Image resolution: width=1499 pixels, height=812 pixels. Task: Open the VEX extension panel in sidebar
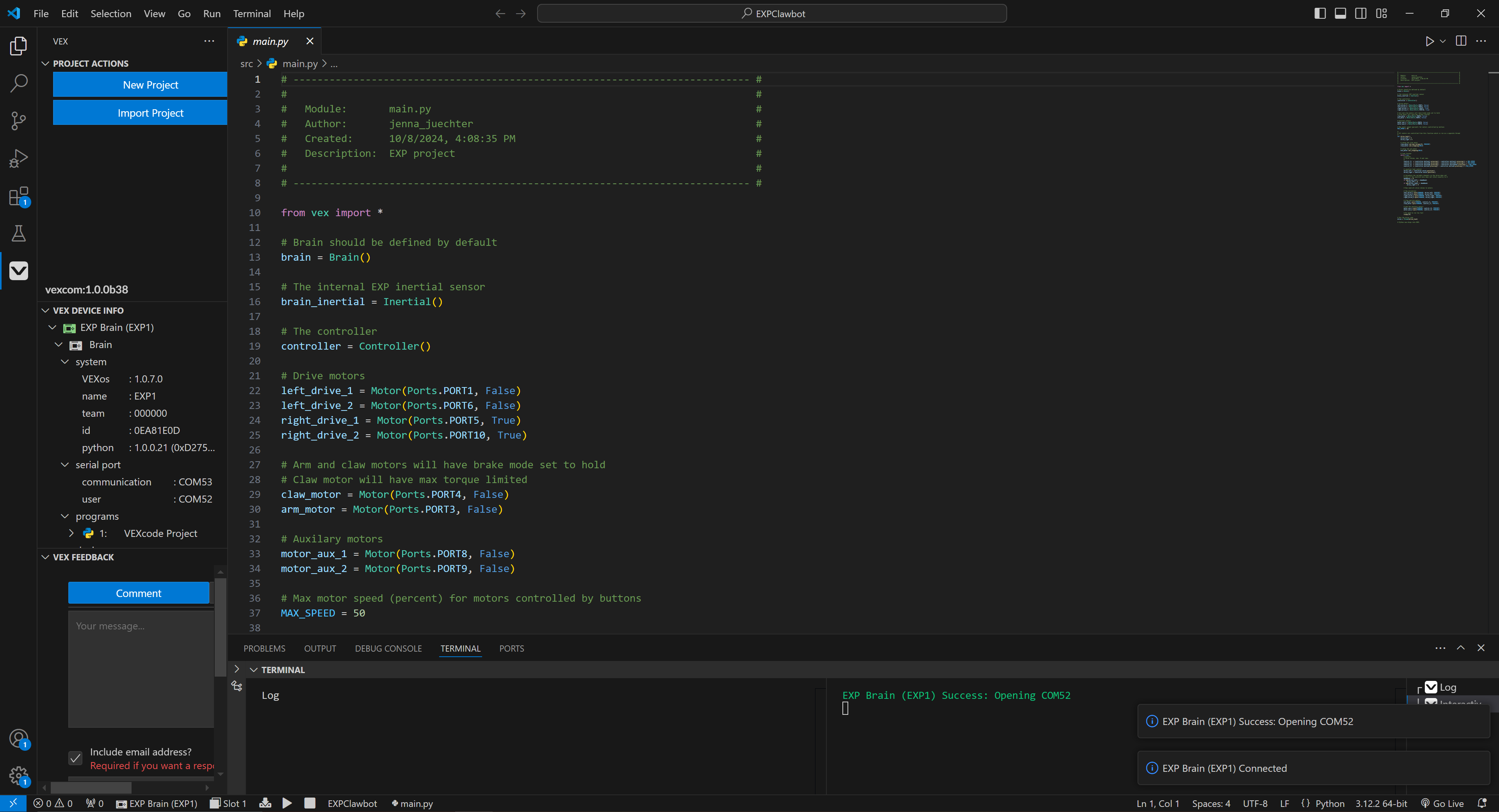(x=19, y=270)
